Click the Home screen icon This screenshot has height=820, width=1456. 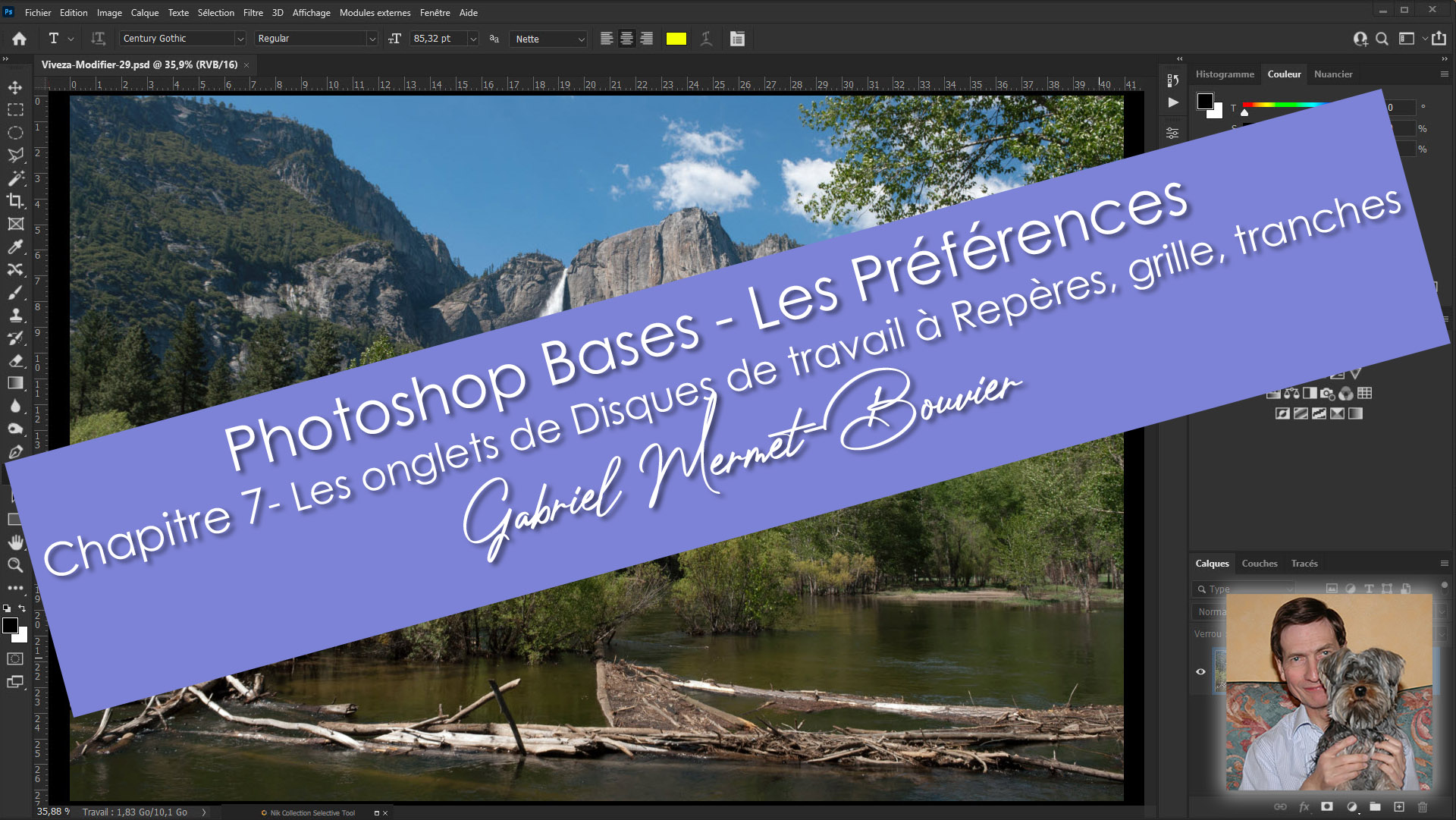(20, 39)
